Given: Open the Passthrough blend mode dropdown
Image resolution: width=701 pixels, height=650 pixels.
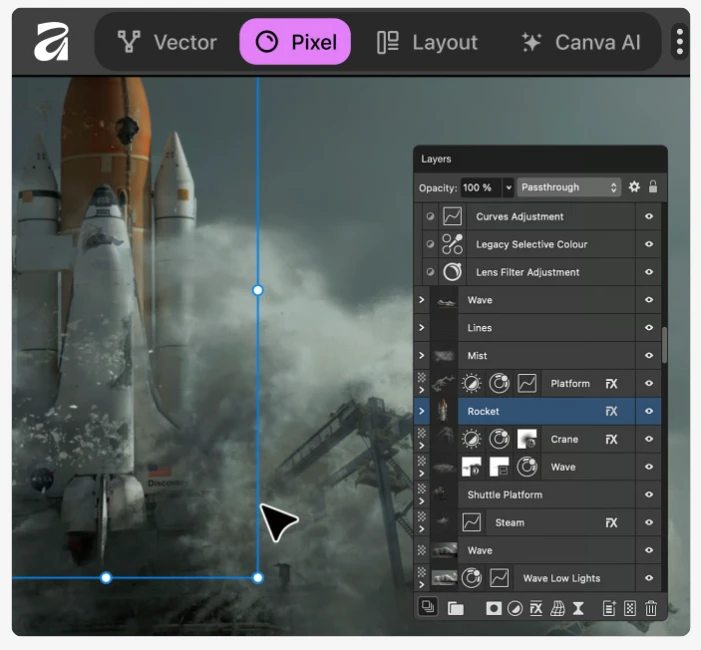Looking at the screenshot, I should pyautogui.click(x=570, y=187).
